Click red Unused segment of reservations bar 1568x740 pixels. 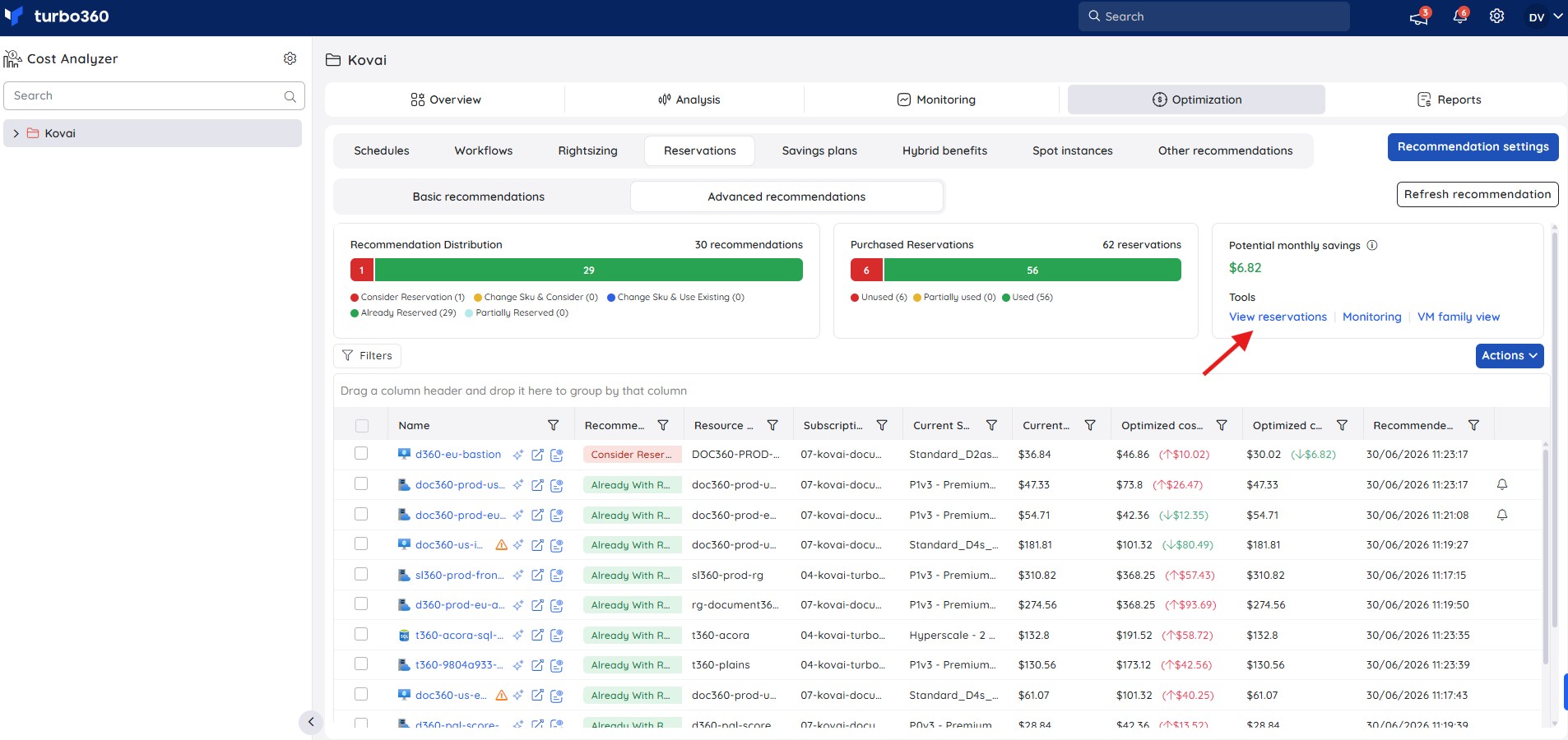point(866,270)
